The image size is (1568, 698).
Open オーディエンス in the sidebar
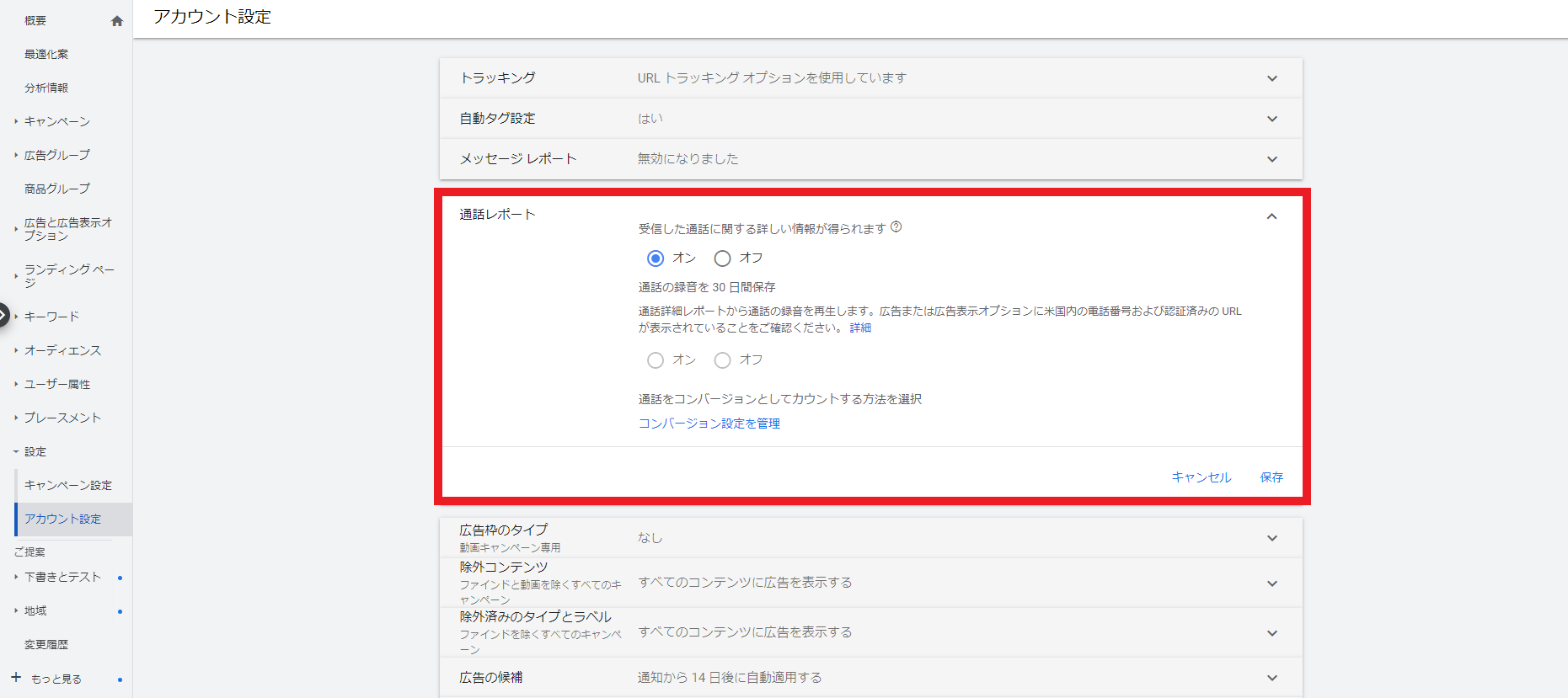pos(62,350)
